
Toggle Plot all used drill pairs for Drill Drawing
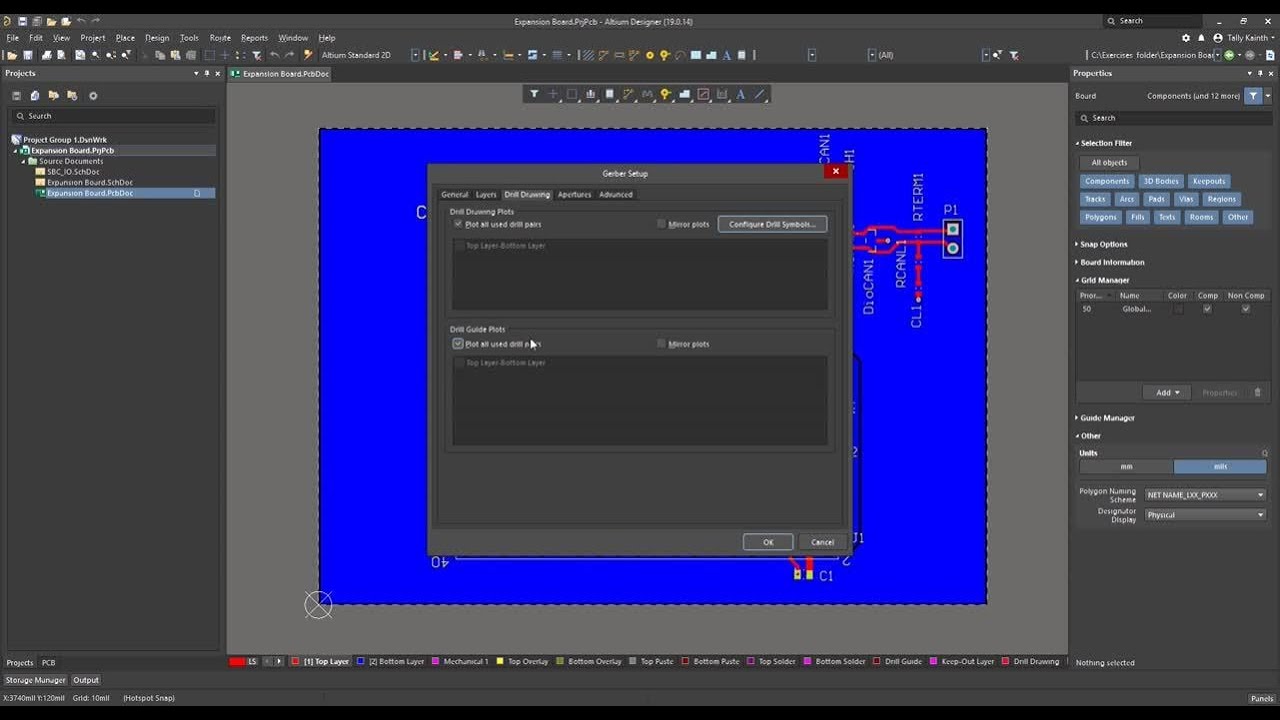(459, 224)
